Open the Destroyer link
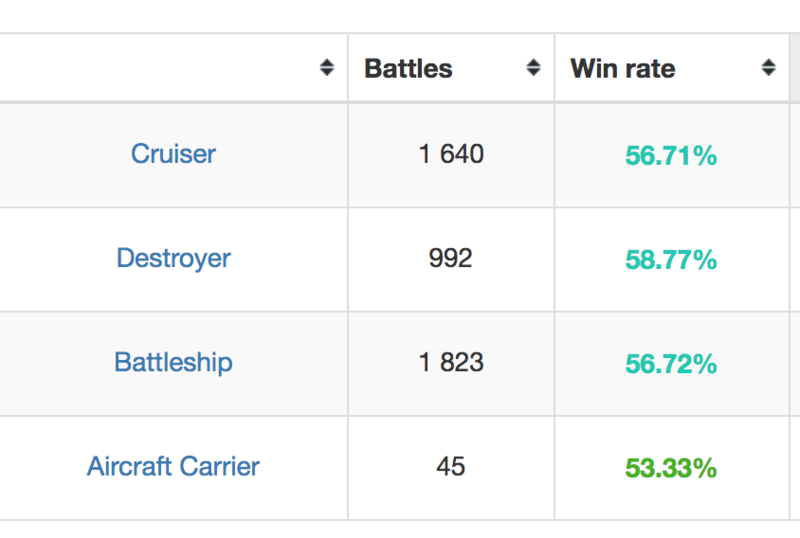Viewport: 800px width, 538px height. point(173,258)
